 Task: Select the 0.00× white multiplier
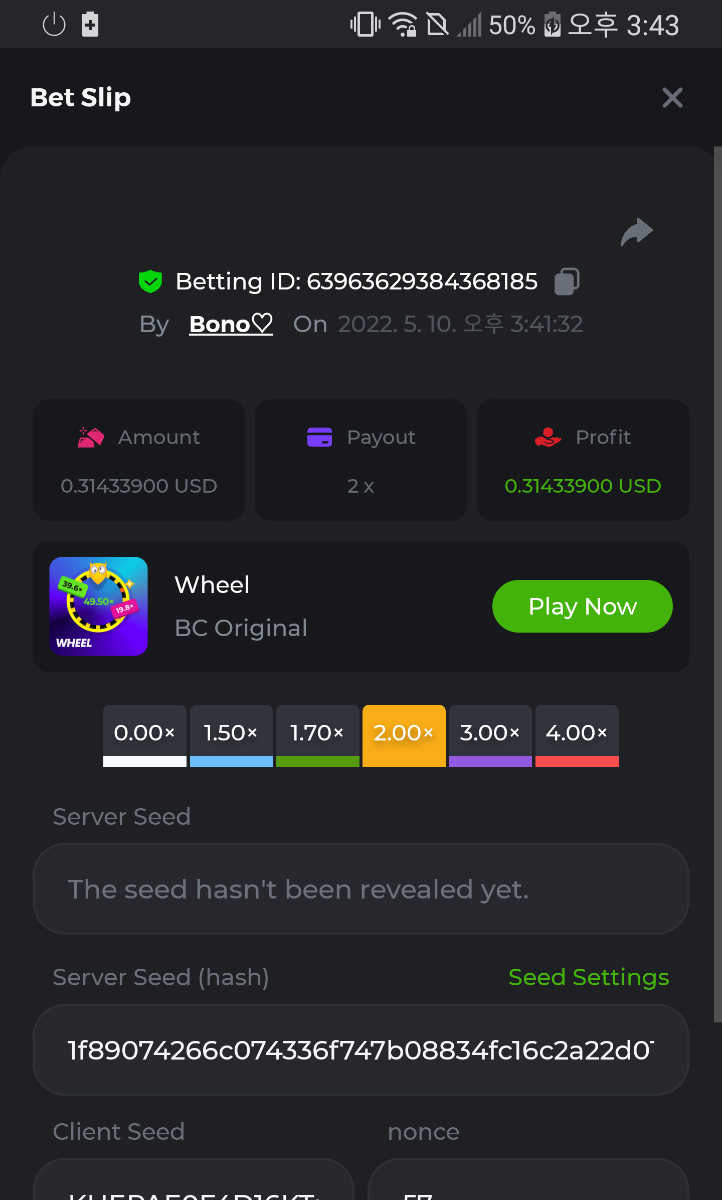click(x=145, y=735)
